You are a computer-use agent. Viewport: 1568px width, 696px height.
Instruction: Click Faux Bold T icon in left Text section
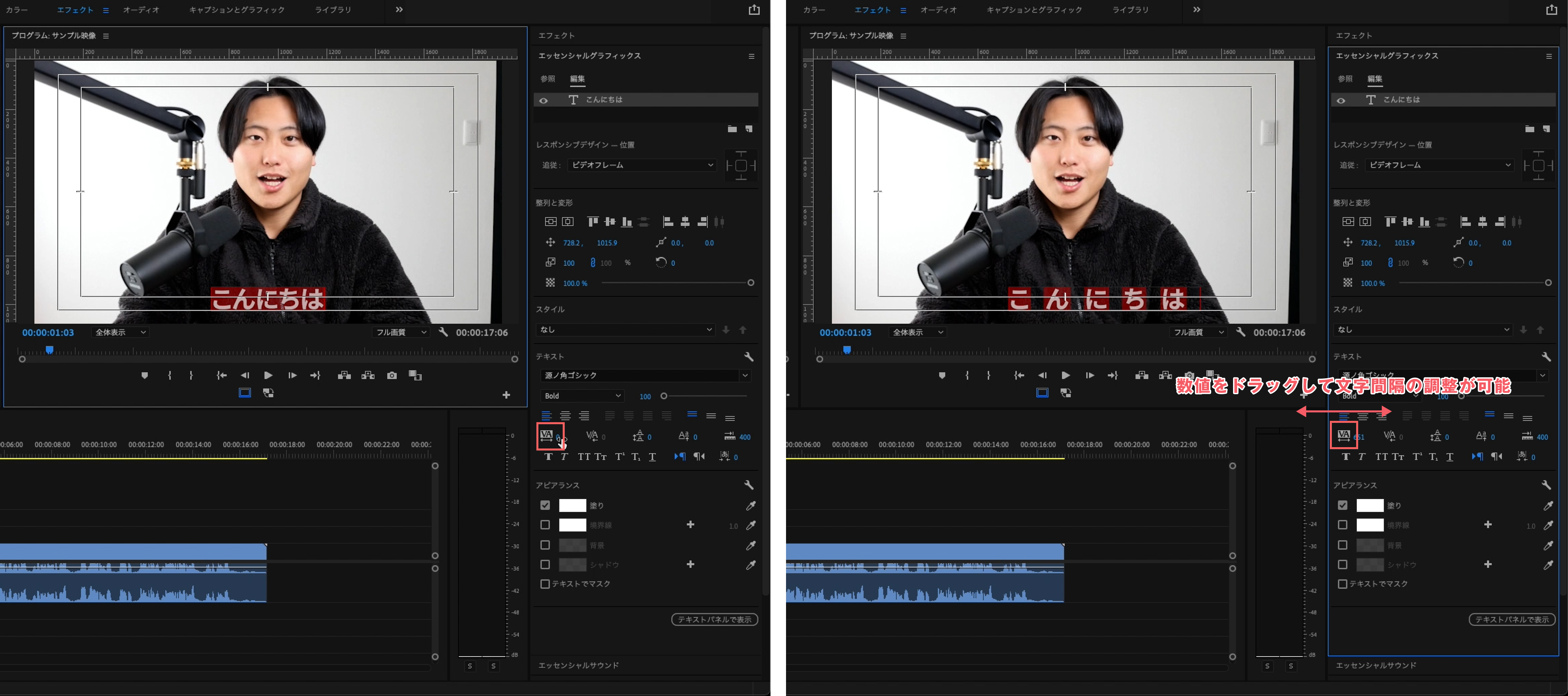click(549, 456)
